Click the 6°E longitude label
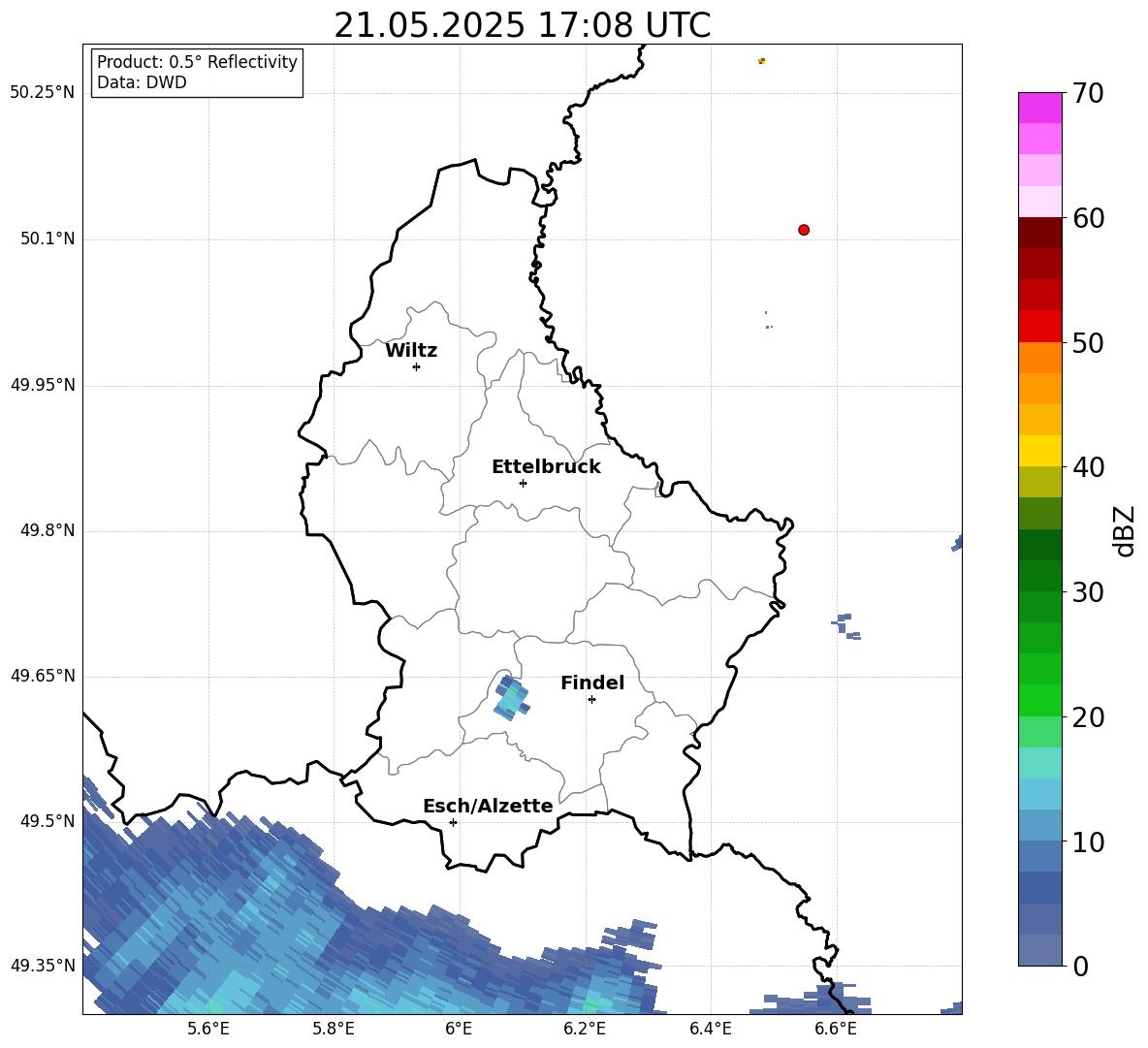Image resolution: width=1148 pixels, height=1048 pixels. (x=459, y=1029)
